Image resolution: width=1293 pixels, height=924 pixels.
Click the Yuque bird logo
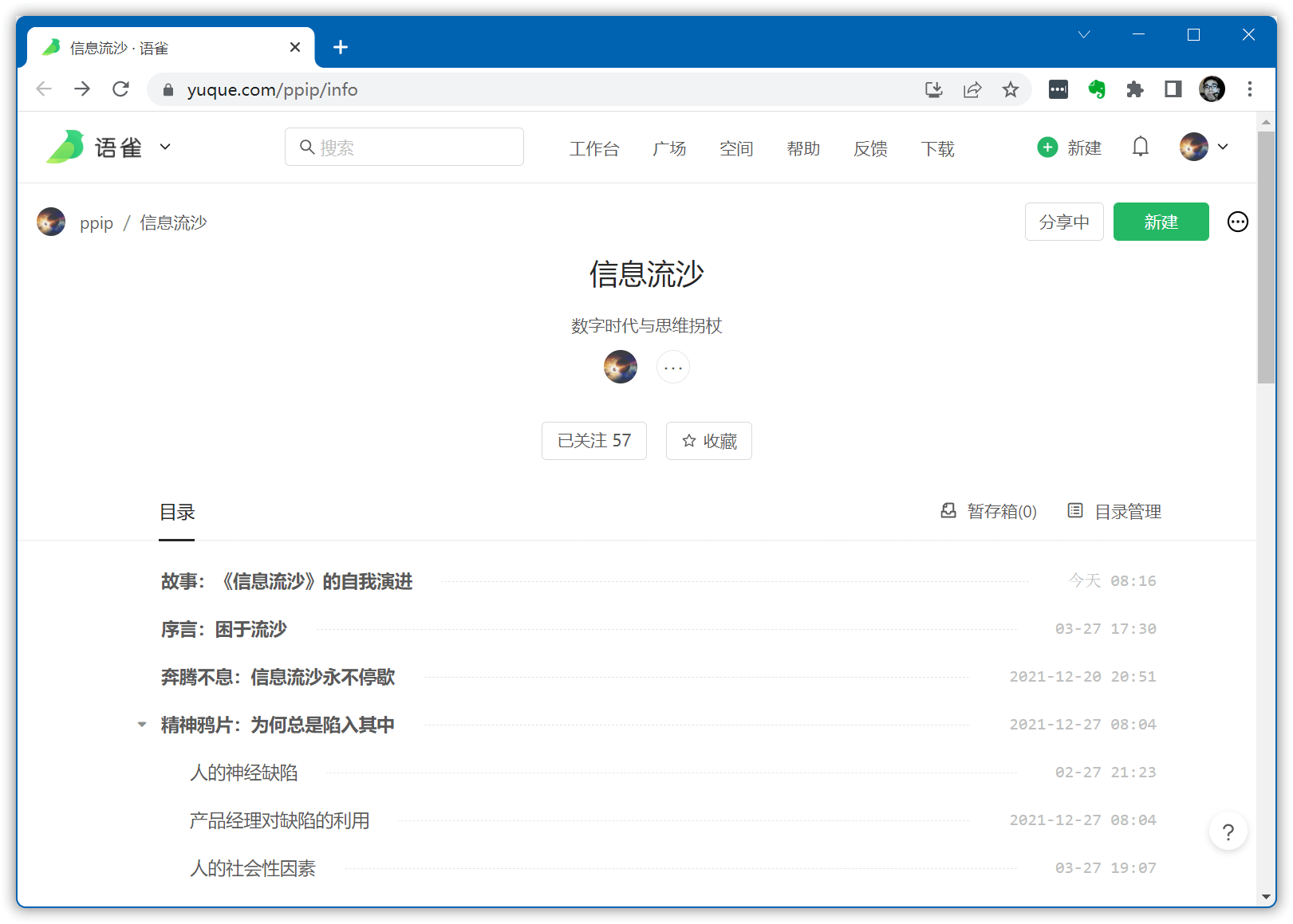click(65, 147)
